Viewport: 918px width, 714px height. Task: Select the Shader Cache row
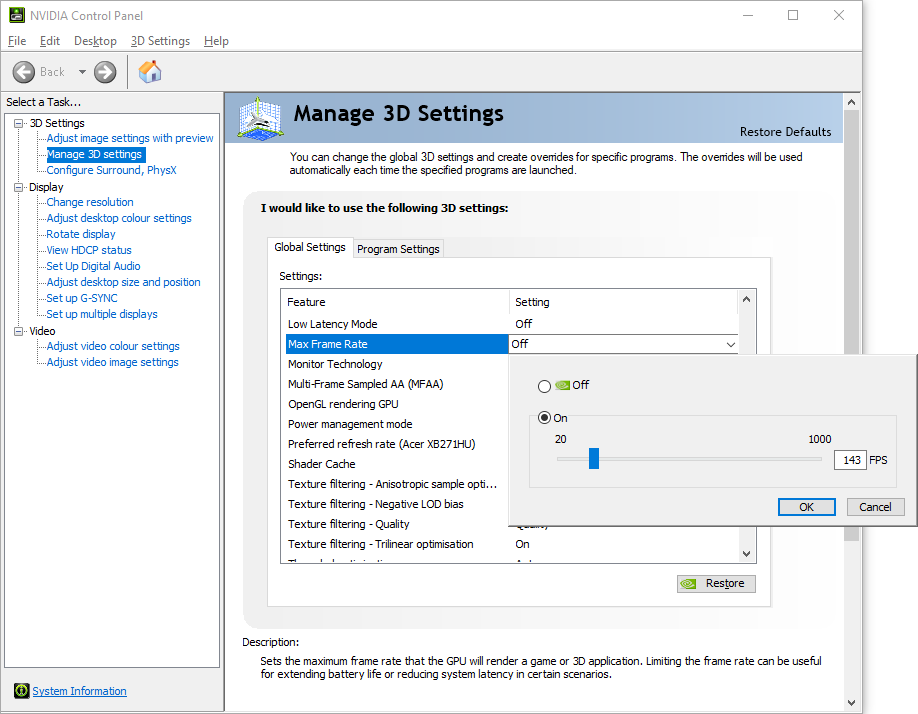pyautogui.click(x=398, y=464)
